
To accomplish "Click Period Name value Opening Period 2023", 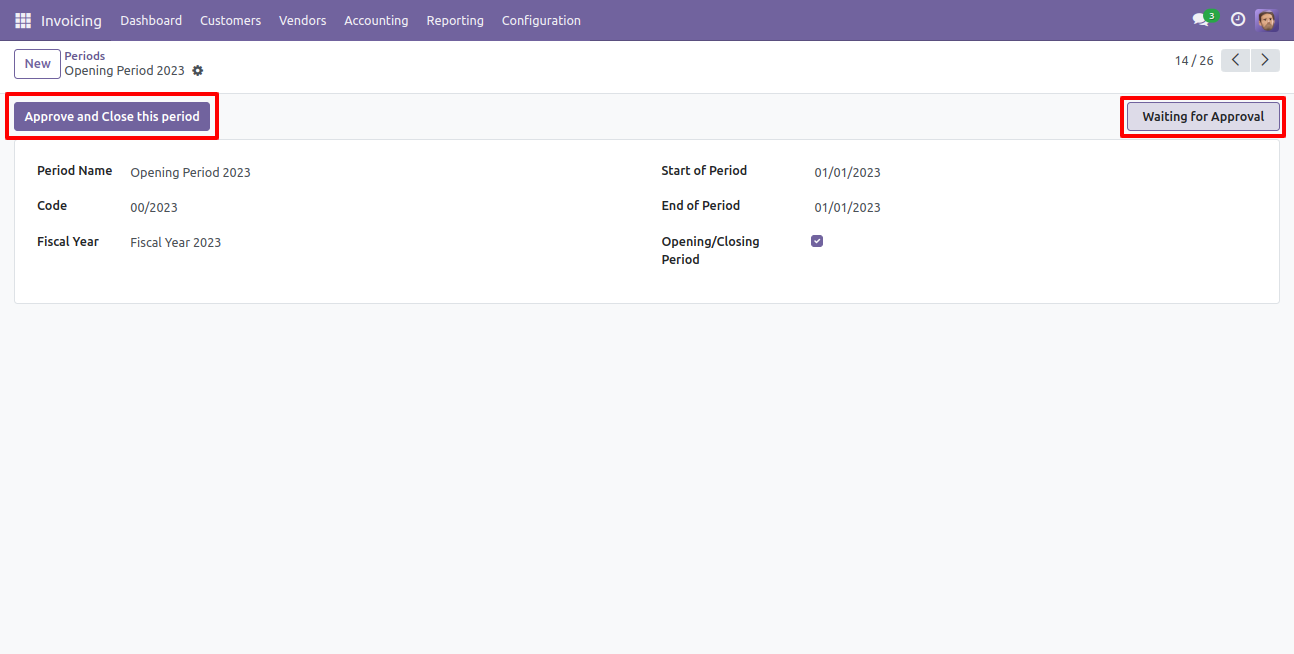I will pos(190,172).
